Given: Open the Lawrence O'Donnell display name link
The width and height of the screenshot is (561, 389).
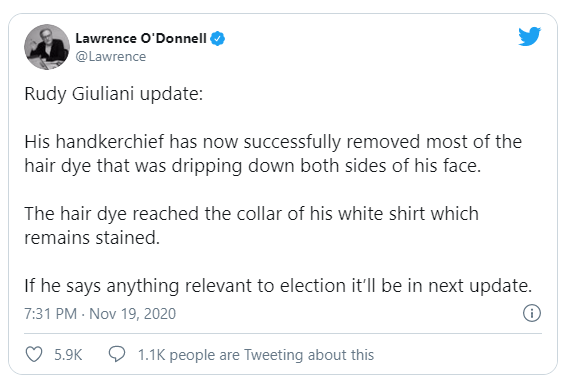Looking at the screenshot, I should (x=141, y=38).
